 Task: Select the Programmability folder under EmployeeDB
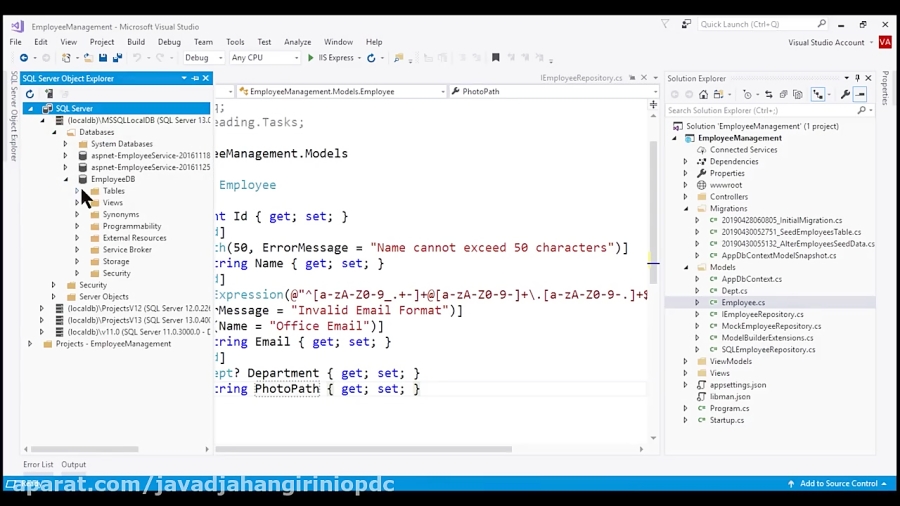(x=131, y=226)
